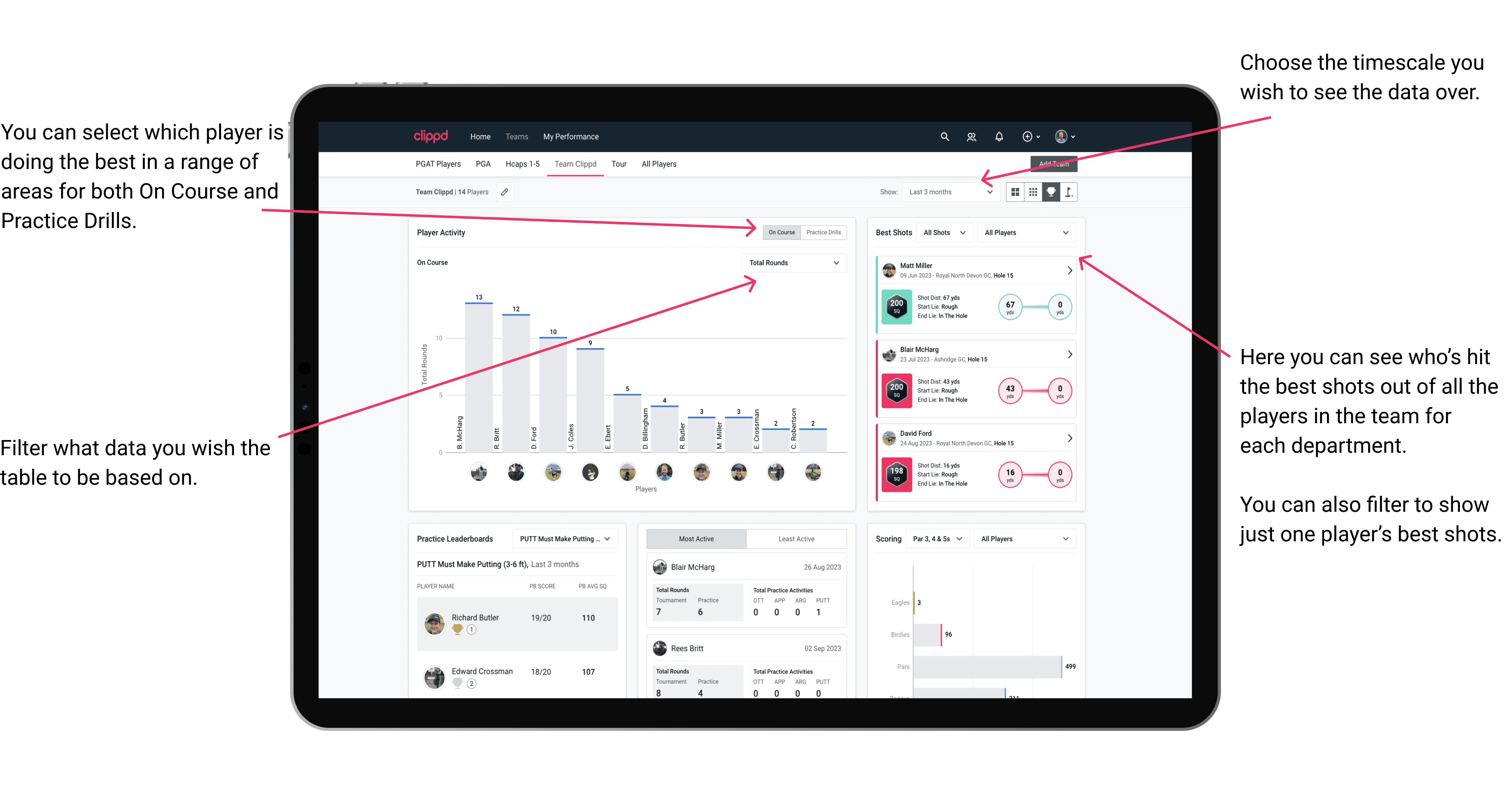Viewport: 1510px width, 812px height.
Task: Select the Team Clippd tab
Action: 576,165
